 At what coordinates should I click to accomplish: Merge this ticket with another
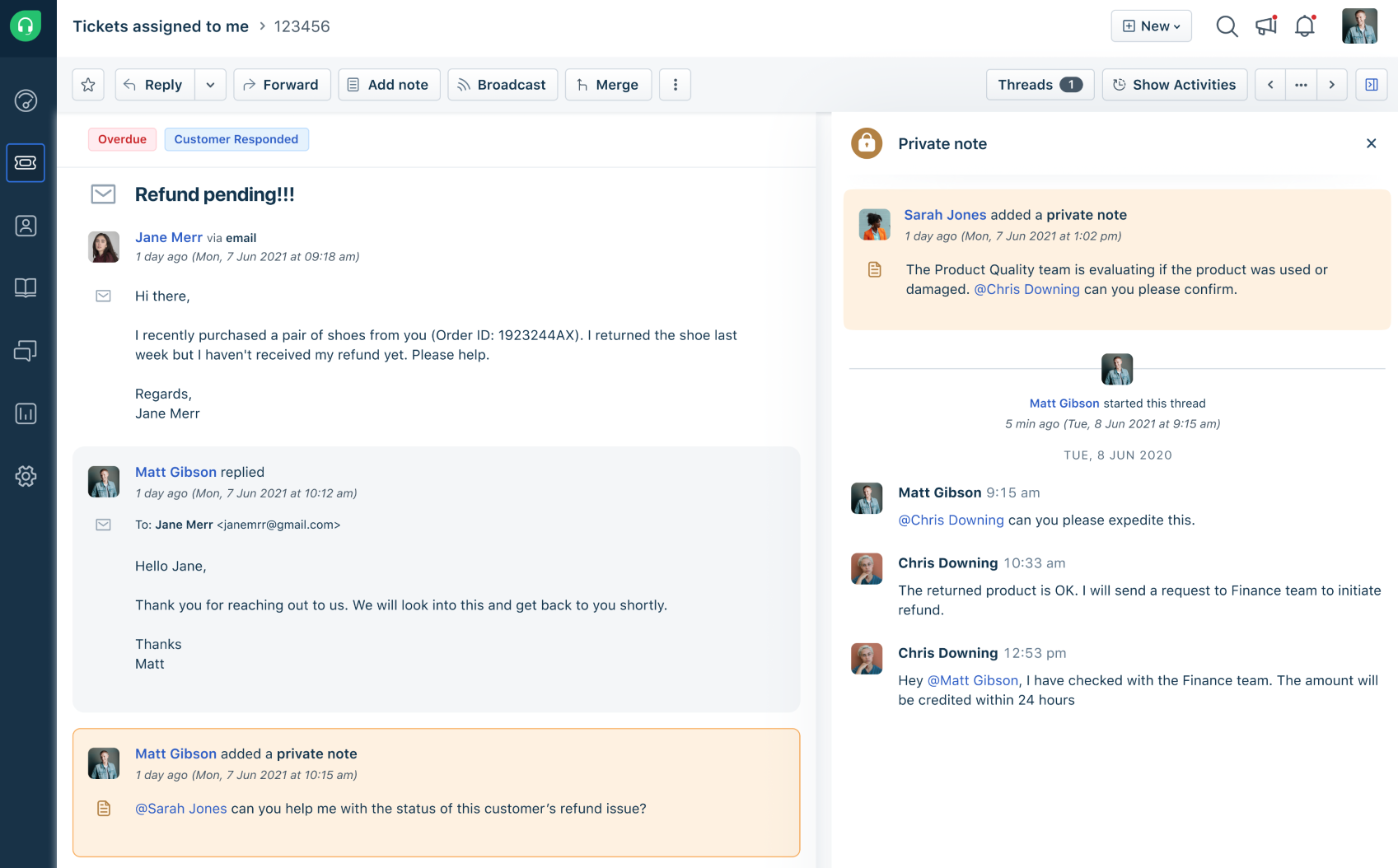click(x=608, y=84)
